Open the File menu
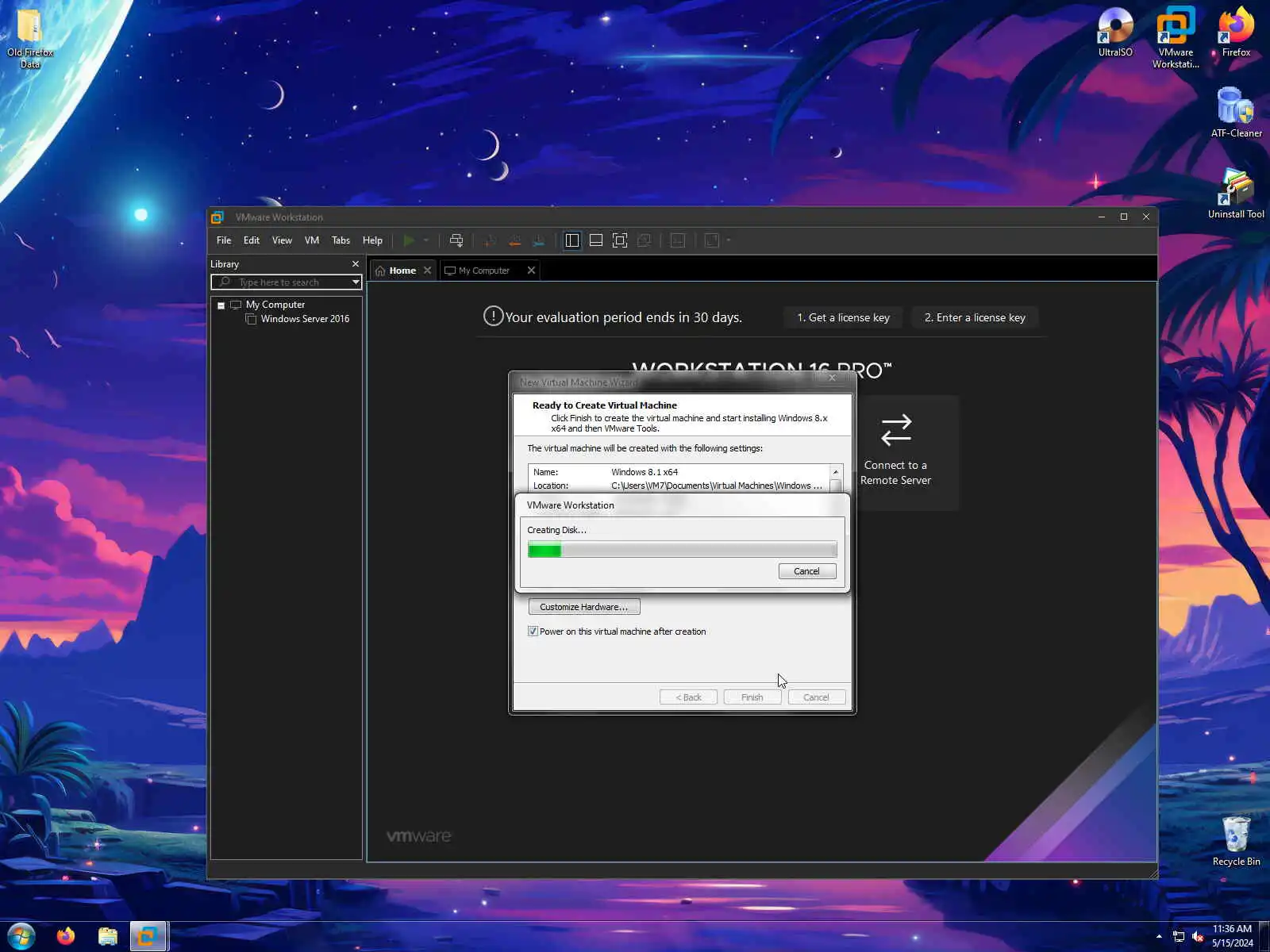 pyautogui.click(x=224, y=240)
